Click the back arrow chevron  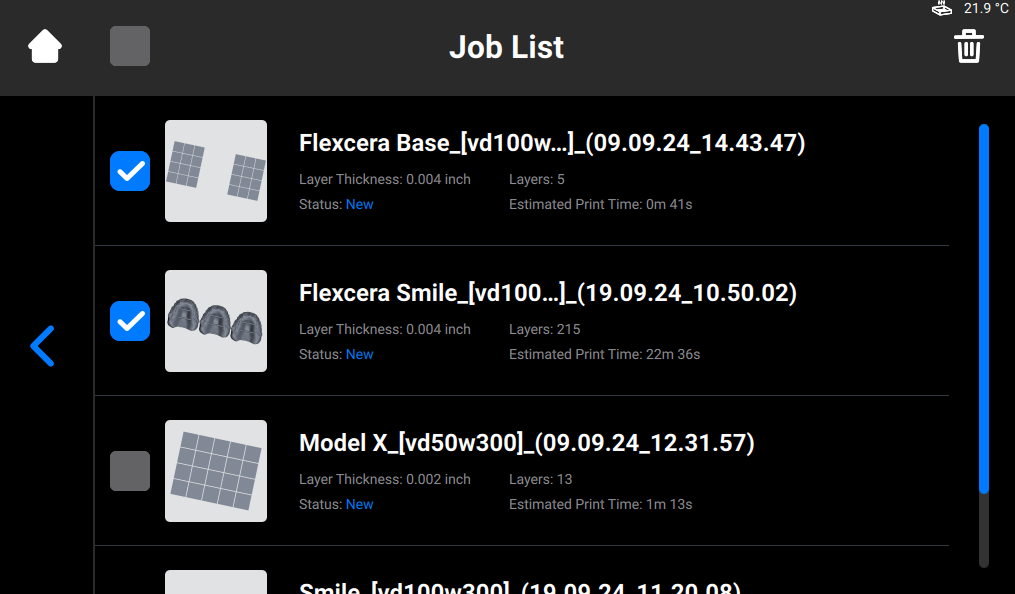point(42,346)
